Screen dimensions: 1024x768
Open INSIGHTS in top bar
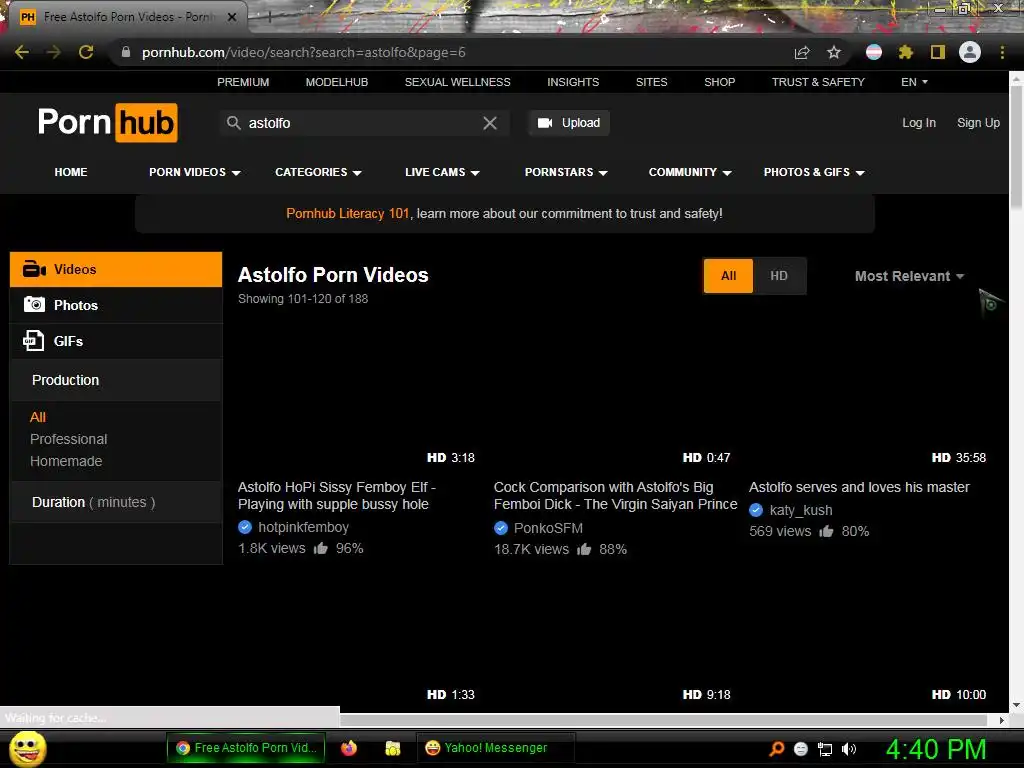(573, 82)
